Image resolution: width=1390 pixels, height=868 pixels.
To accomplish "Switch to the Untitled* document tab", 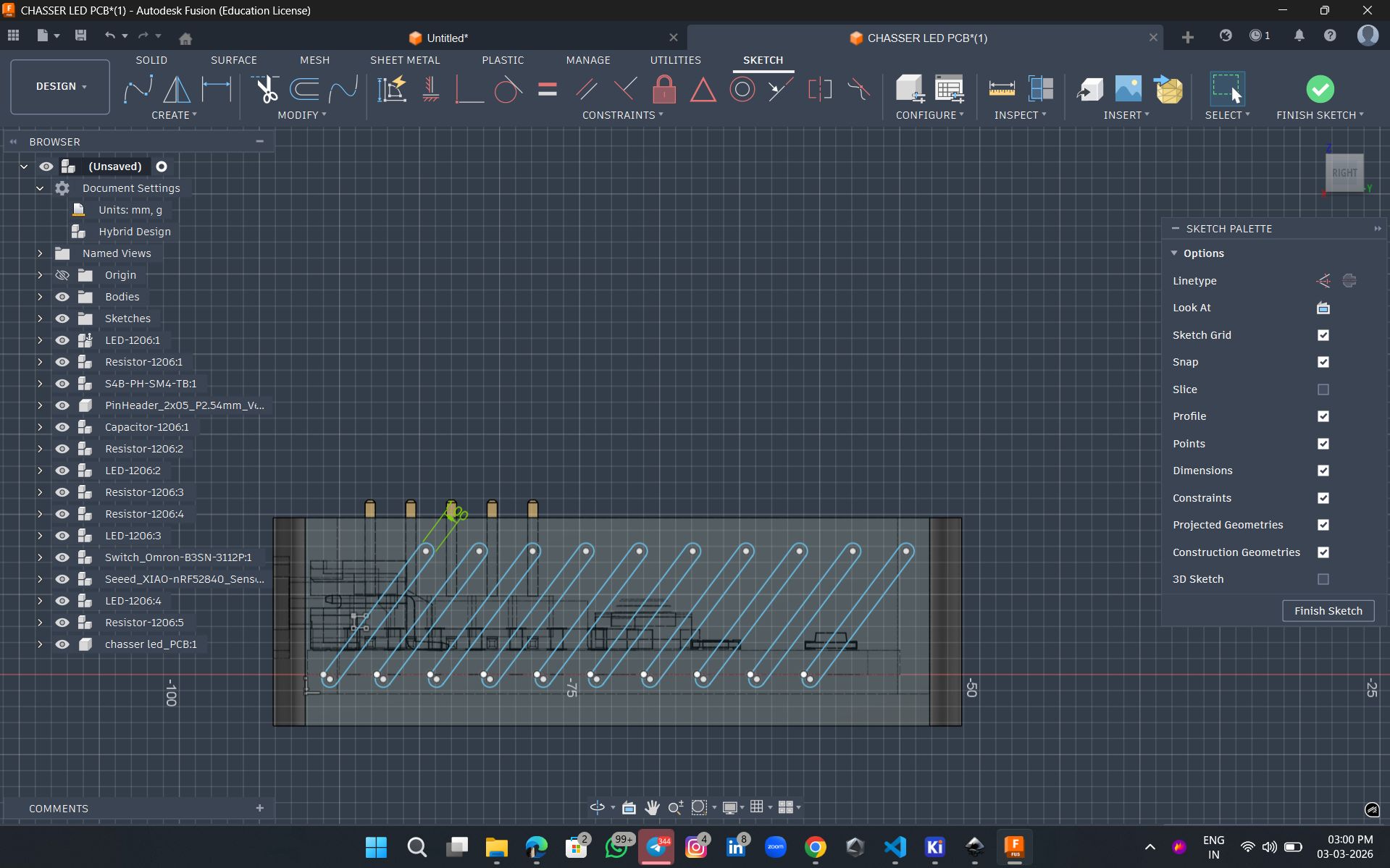I will click(447, 38).
